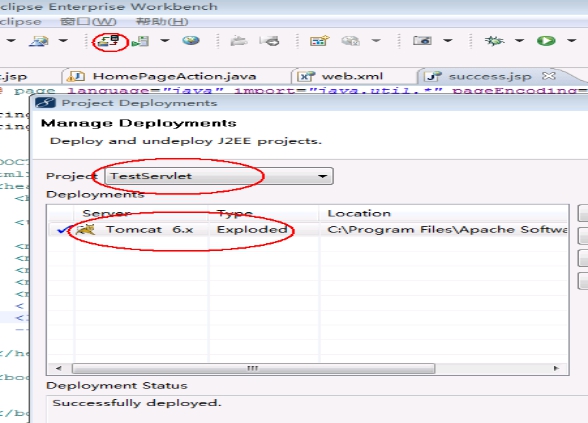
Task: Expand the dropdown beside image wizard icon
Action: [63, 40]
